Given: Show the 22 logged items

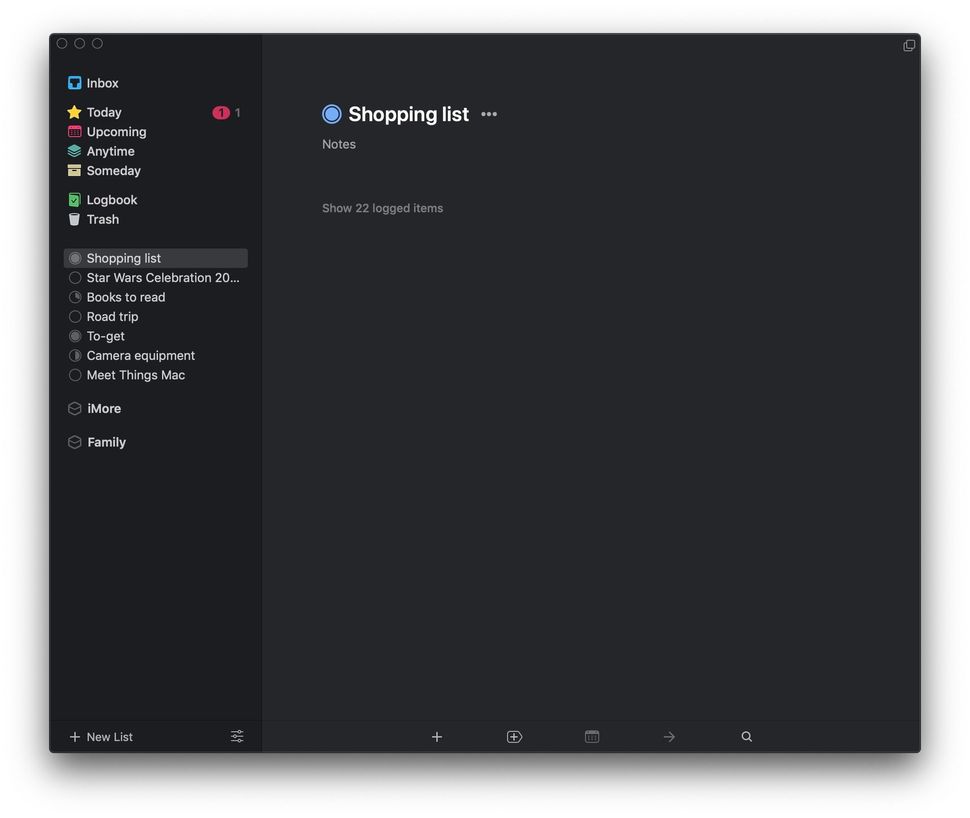Looking at the screenshot, I should coord(382,208).
